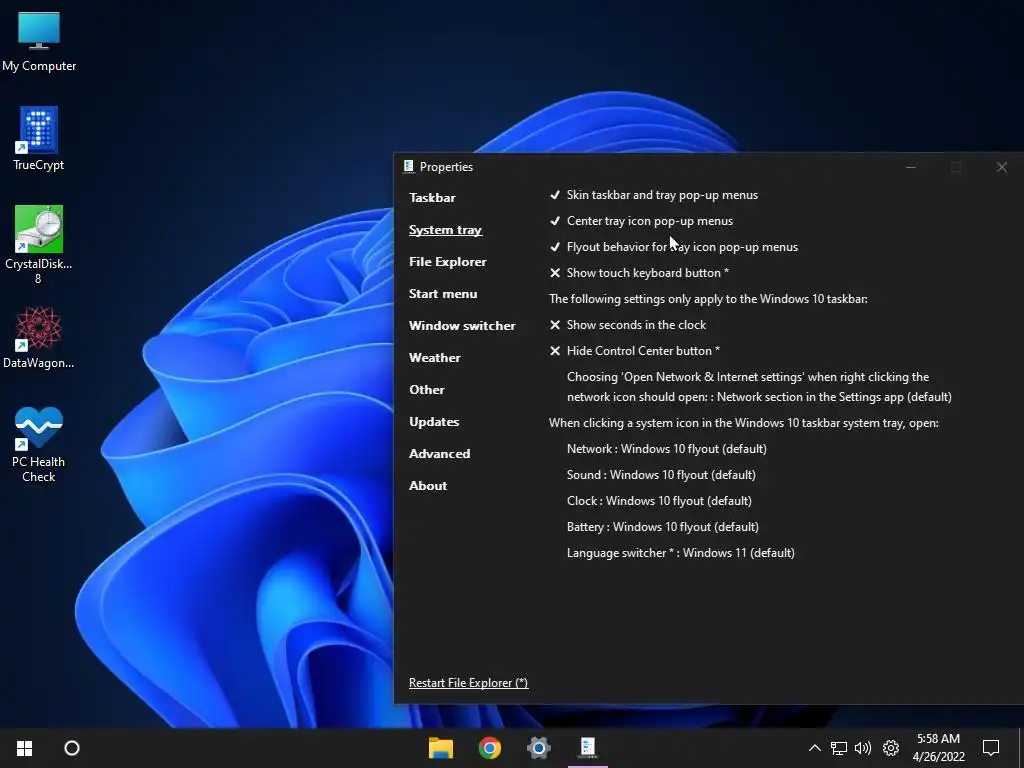Image resolution: width=1024 pixels, height=768 pixels.
Task: Toggle Flyout behavior for tray icon menus
Action: pyautogui.click(x=674, y=247)
